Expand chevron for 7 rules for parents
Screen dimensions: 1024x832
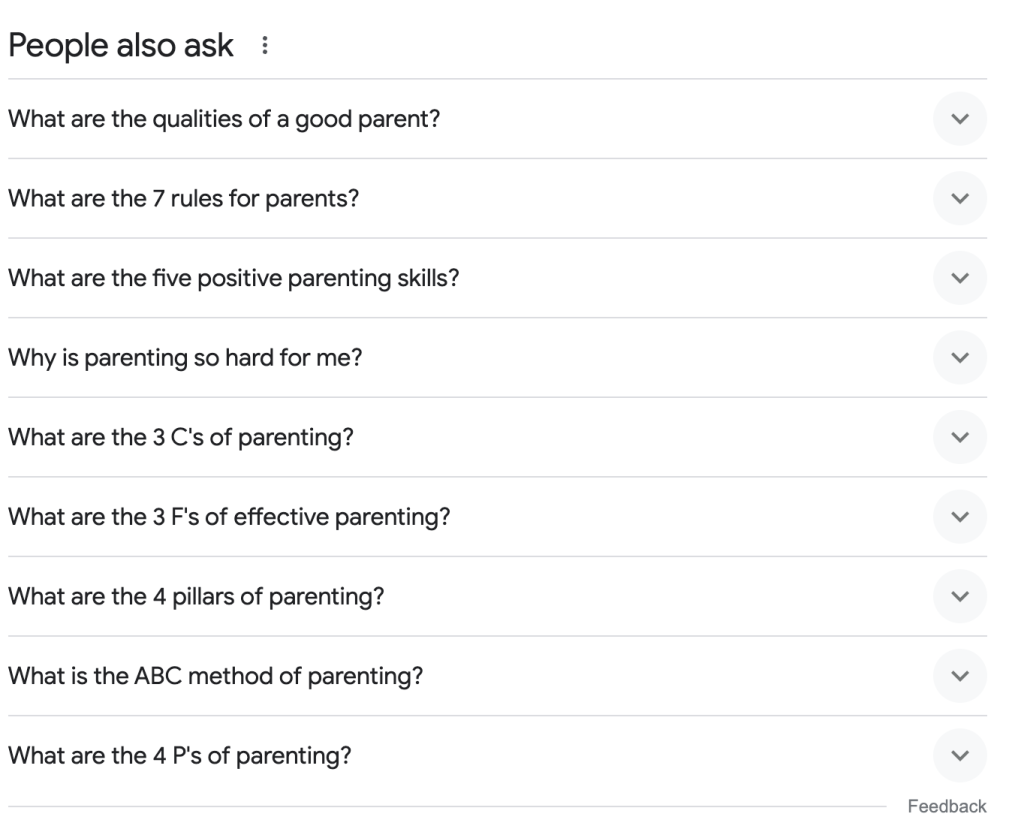tap(960, 198)
